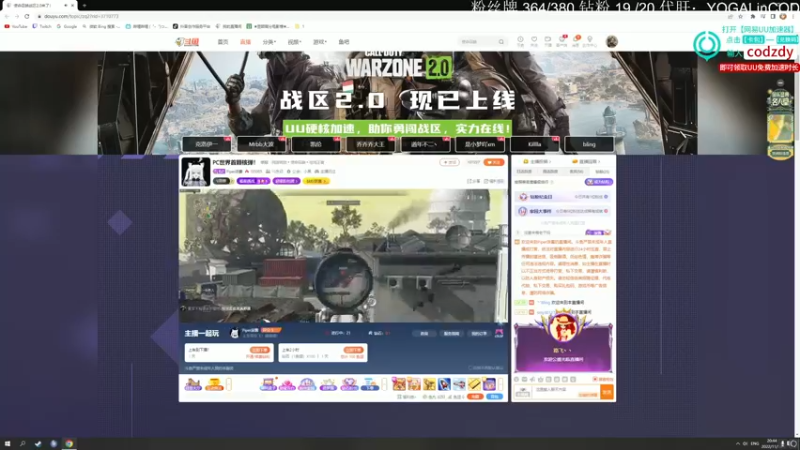Go to 首页 in the nav bar
This screenshot has width=800, height=450.
click(x=223, y=42)
